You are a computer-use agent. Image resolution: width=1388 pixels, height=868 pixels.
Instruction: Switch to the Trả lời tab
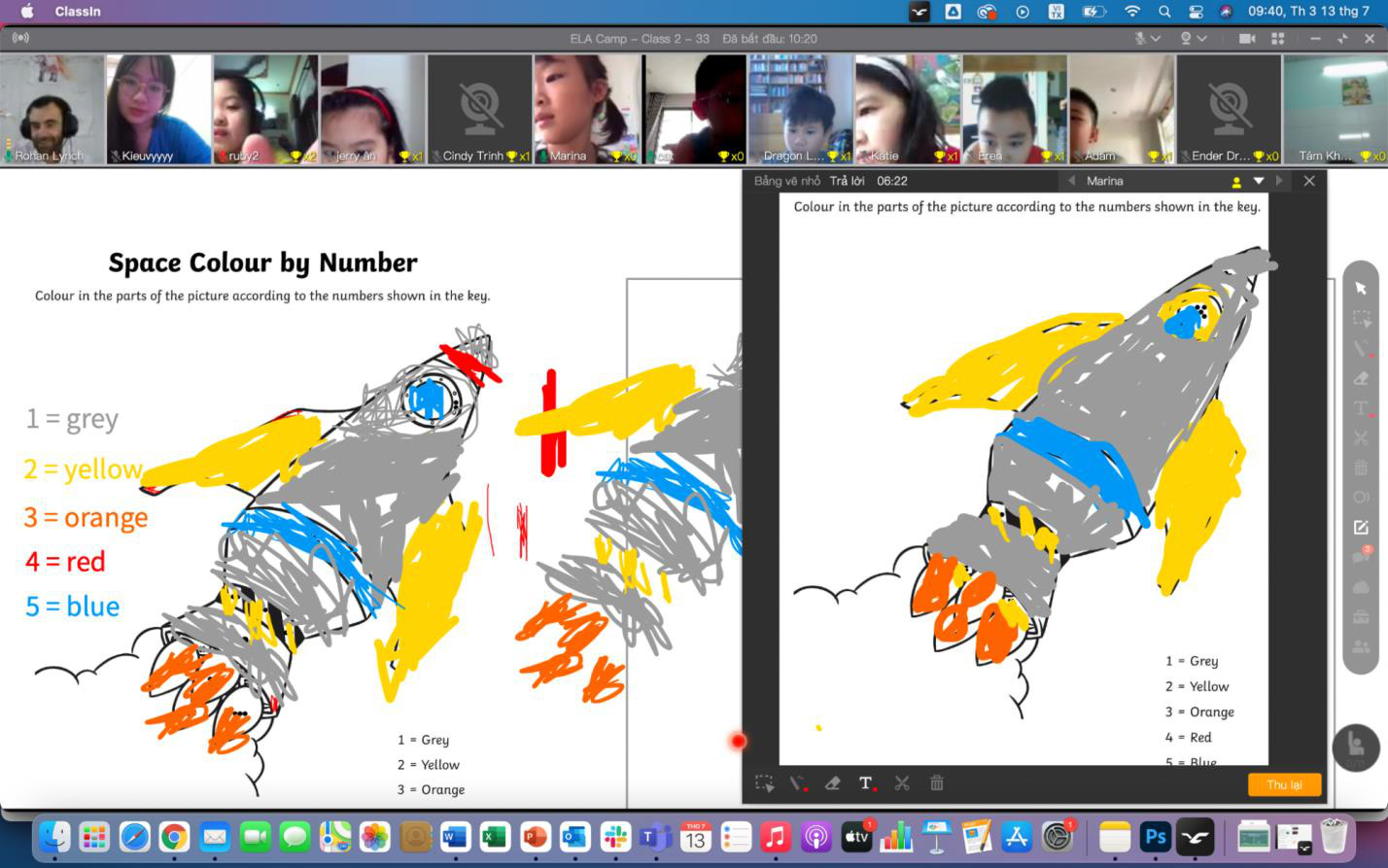(847, 181)
